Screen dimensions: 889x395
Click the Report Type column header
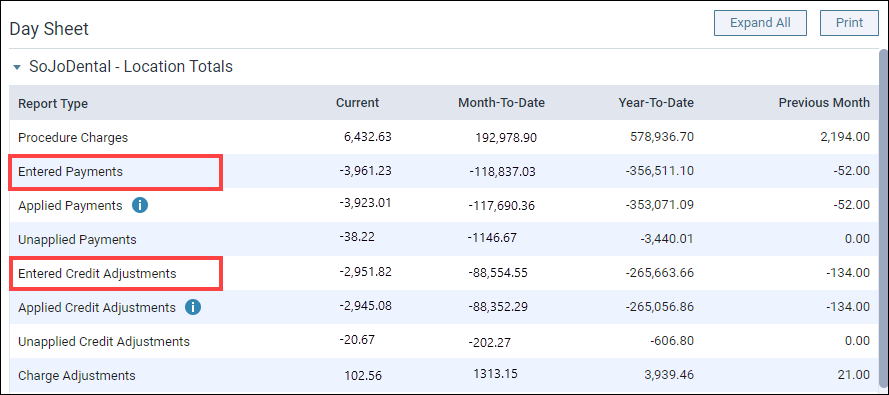(53, 103)
